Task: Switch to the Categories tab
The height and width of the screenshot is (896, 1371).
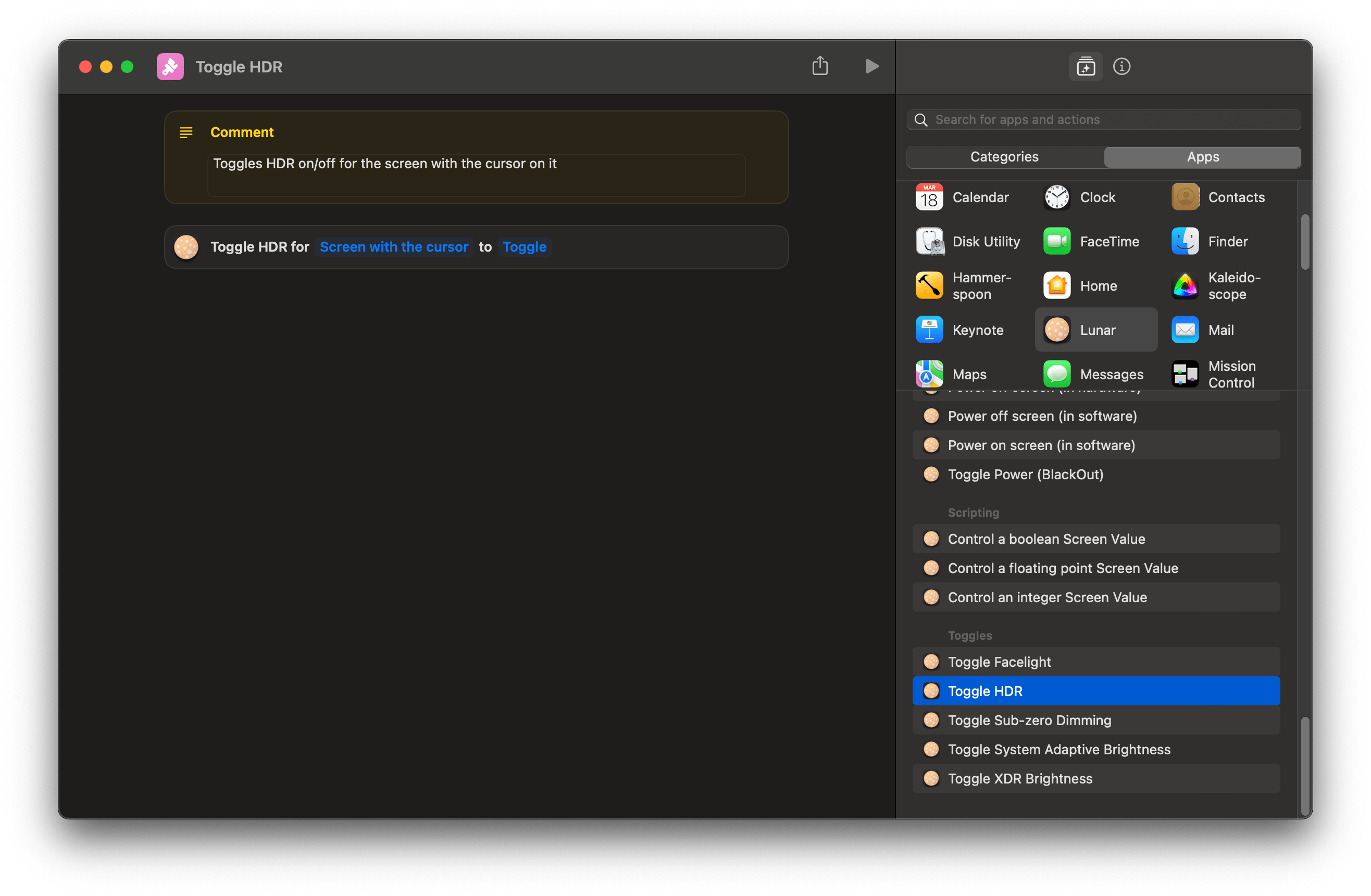Action: 1004,157
